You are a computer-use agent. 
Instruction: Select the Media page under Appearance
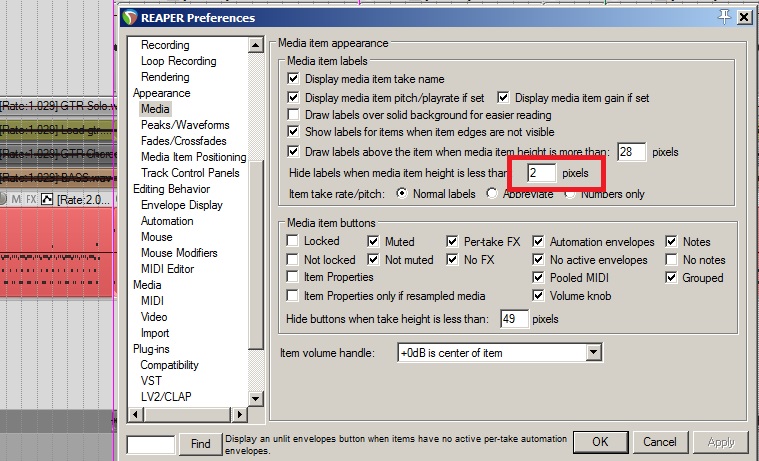[155, 109]
